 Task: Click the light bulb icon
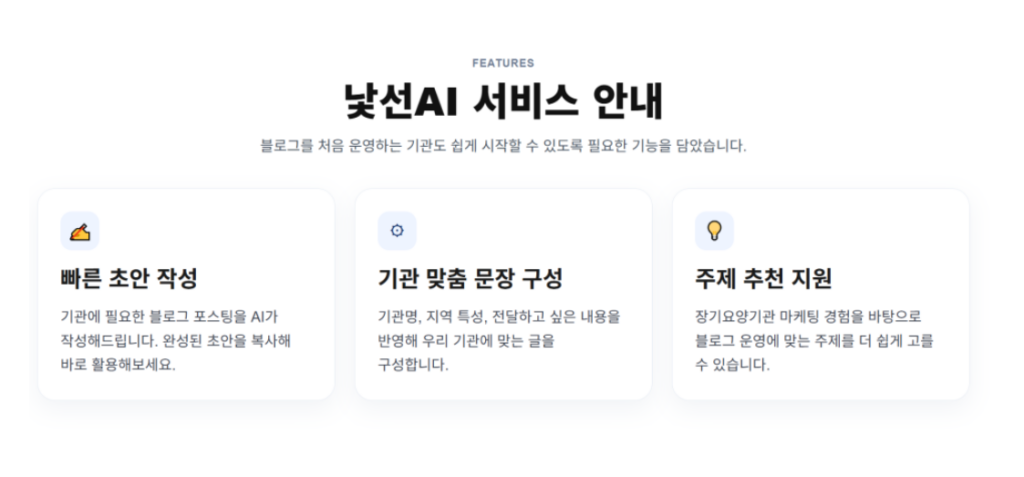click(714, 231)
